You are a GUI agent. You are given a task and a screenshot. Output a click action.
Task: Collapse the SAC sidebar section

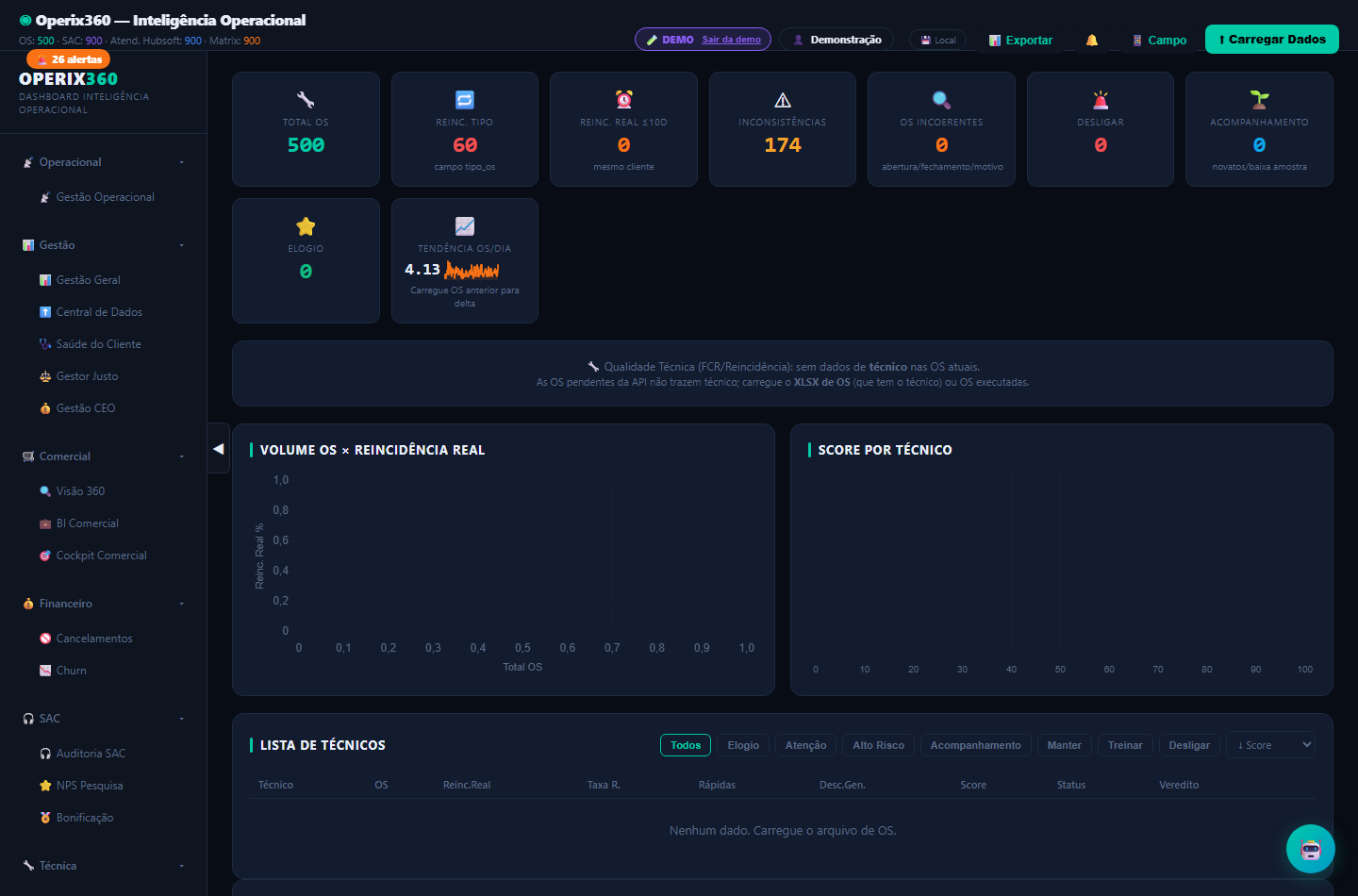(104, 719)
